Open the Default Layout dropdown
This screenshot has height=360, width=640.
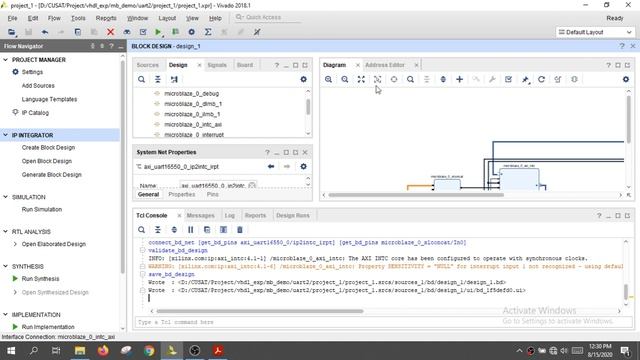click(595, 32)
